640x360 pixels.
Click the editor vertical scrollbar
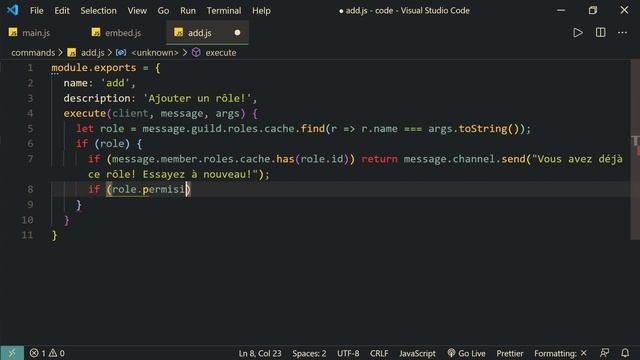[x=635, y=150]
